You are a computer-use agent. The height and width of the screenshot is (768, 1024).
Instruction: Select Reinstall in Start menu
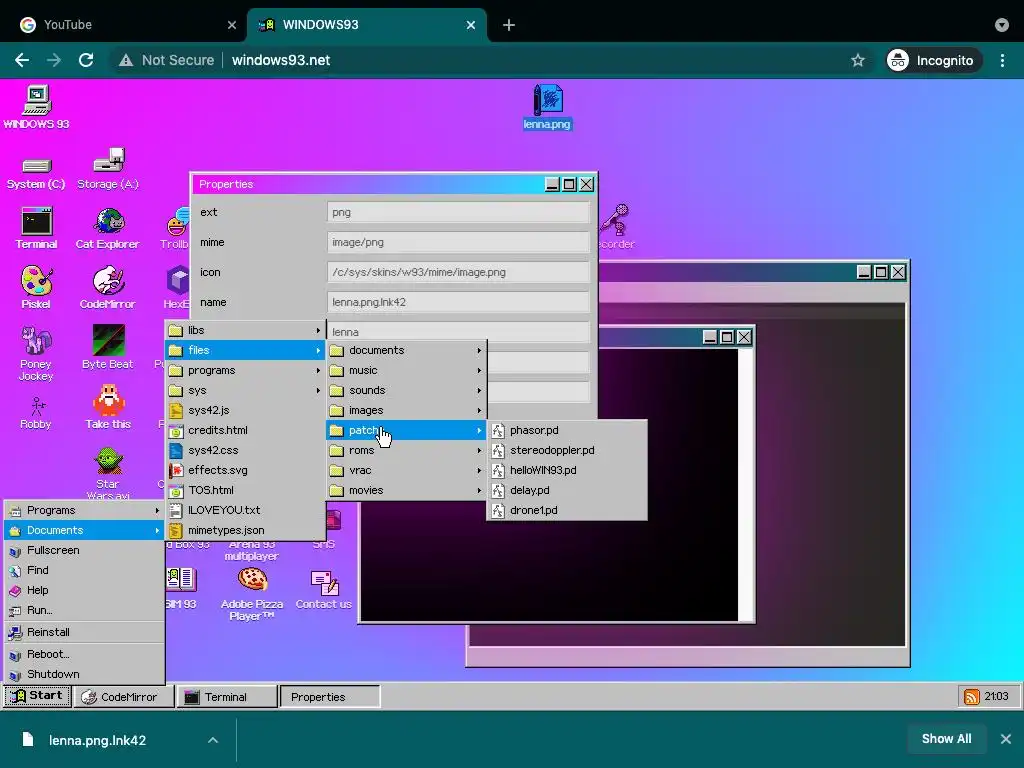(x=84, y=632)
